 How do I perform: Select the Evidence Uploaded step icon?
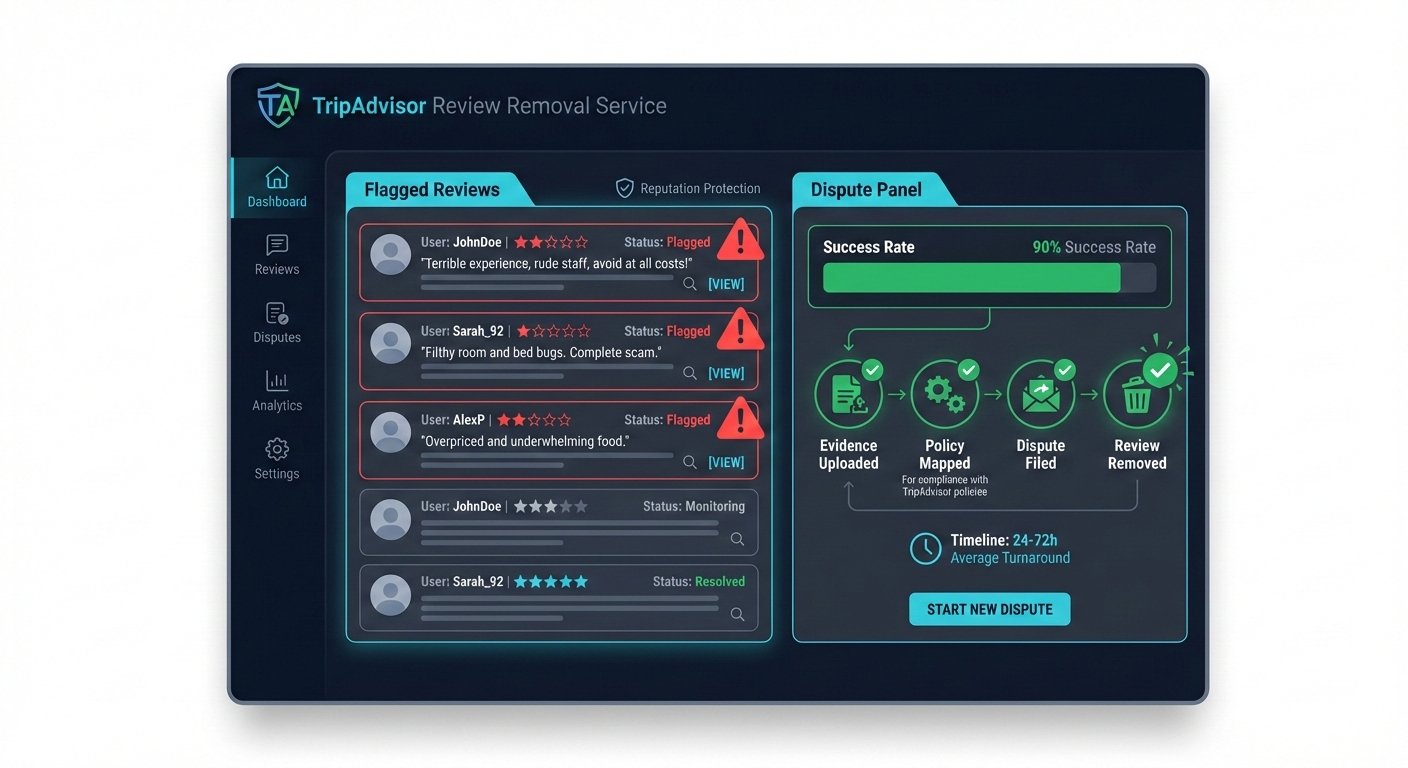tap(849, 395)
